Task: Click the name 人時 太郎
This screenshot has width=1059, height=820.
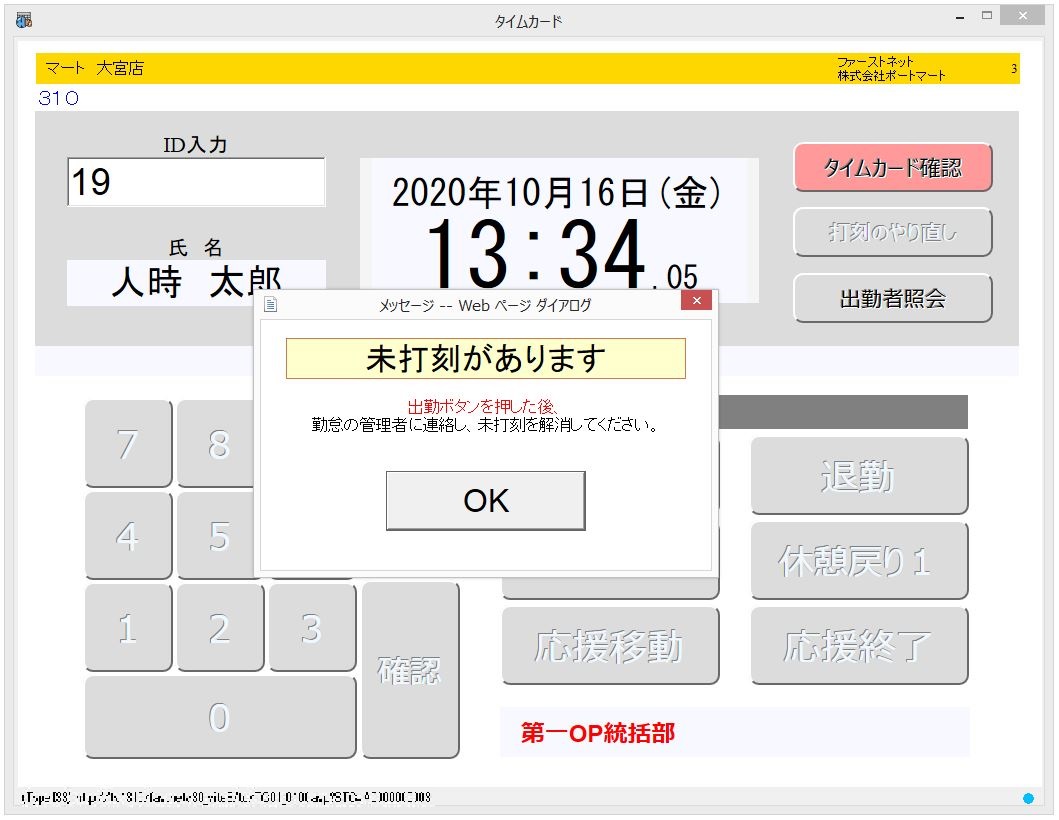Action: 197,281
